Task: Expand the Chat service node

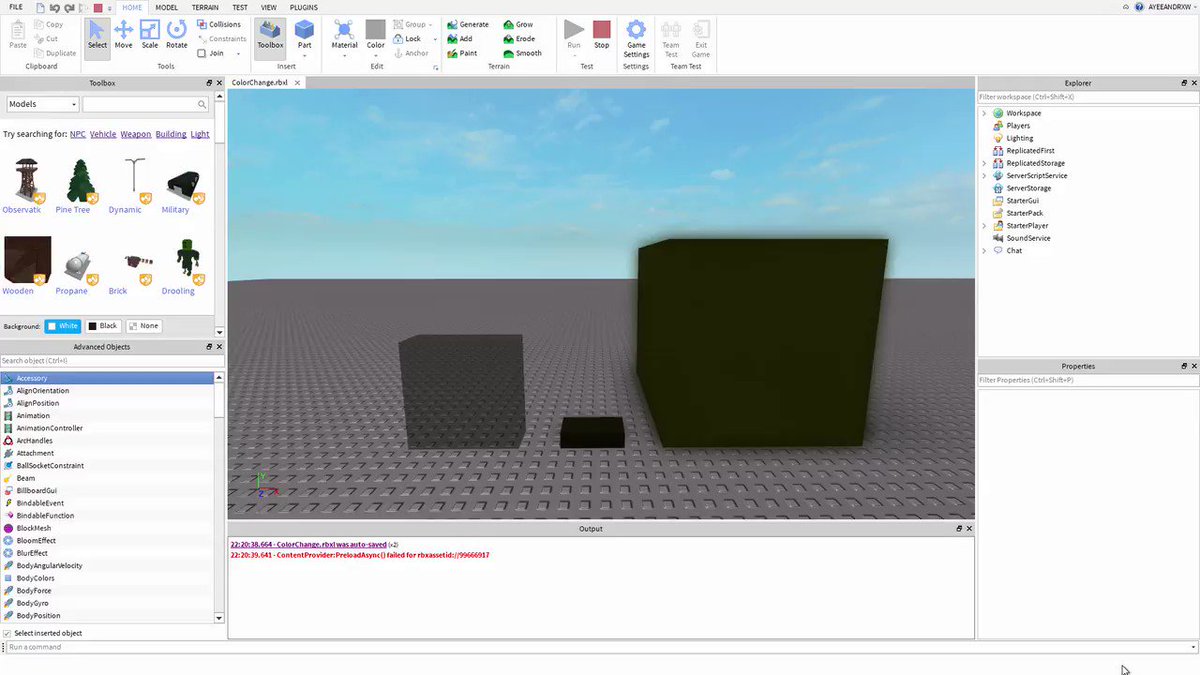Action: point(984,251)
